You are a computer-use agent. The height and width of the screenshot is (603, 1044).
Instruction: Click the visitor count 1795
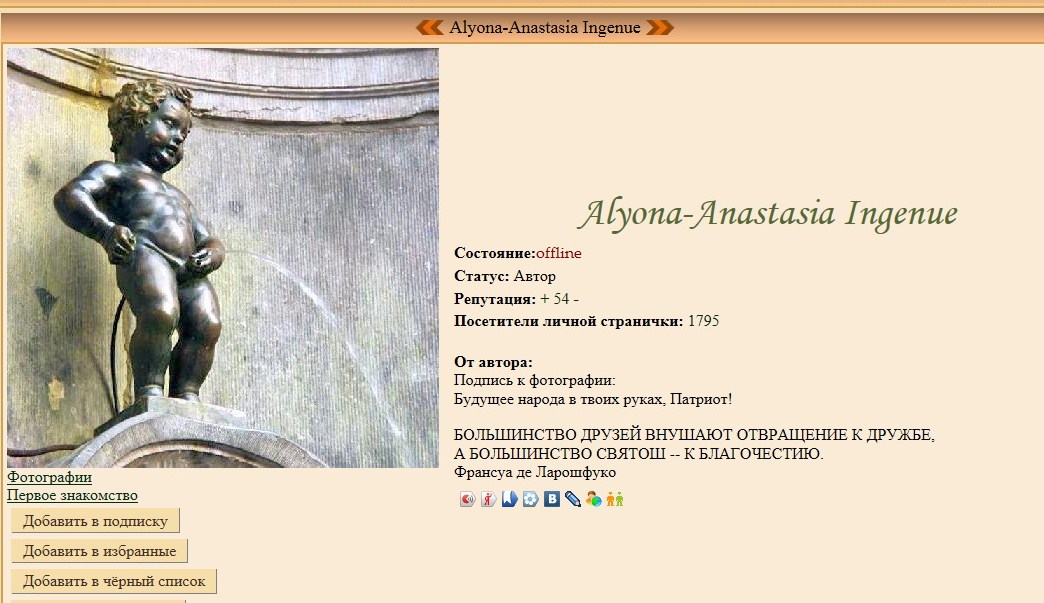coord(703,321)
